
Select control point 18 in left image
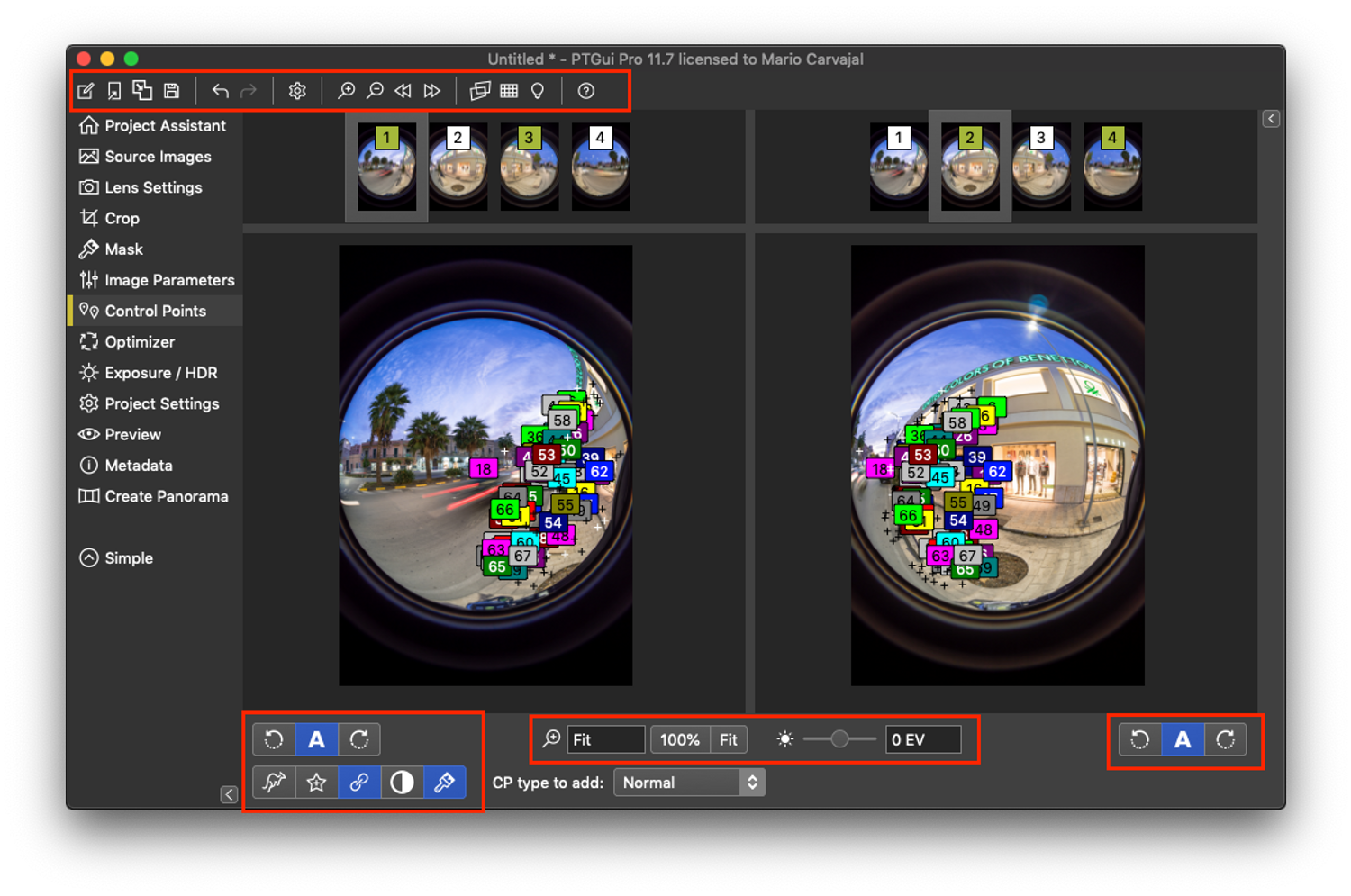(x=484, y=468)
